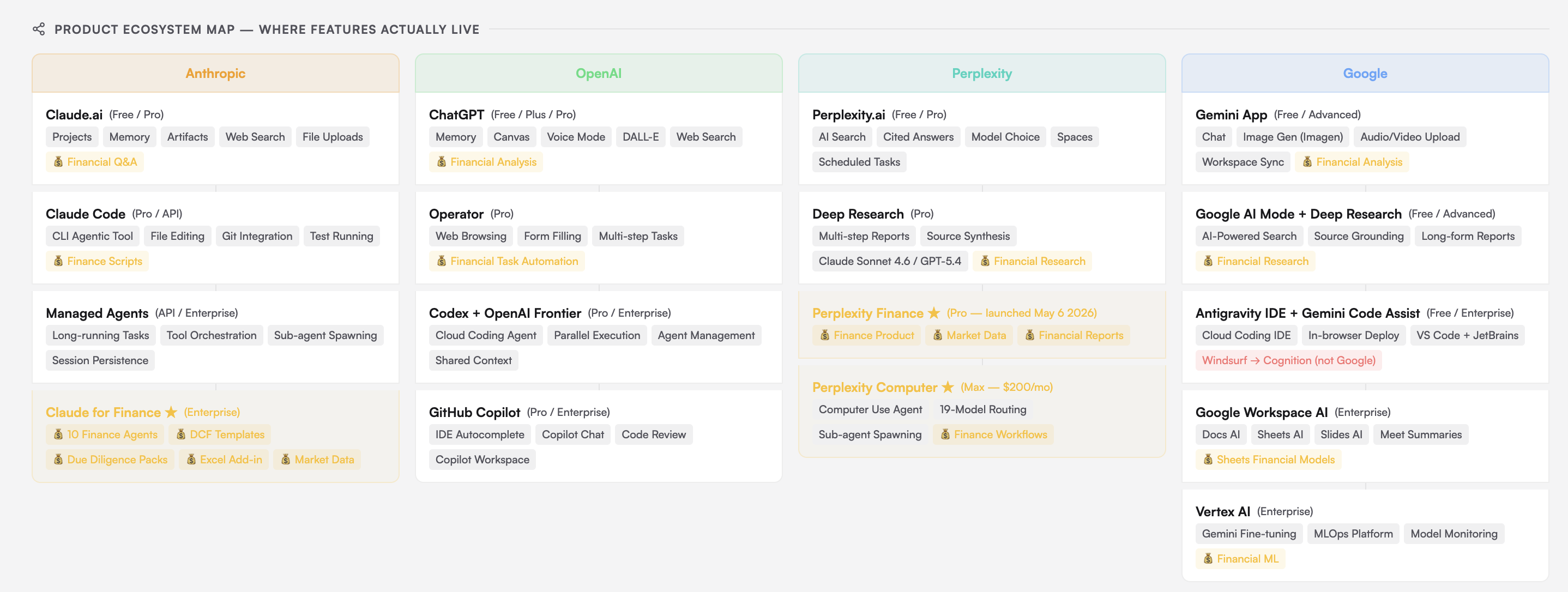Open the Claude.ai product title
The width and height of the screenshot is (1568, 592).
tap(74, 114)
